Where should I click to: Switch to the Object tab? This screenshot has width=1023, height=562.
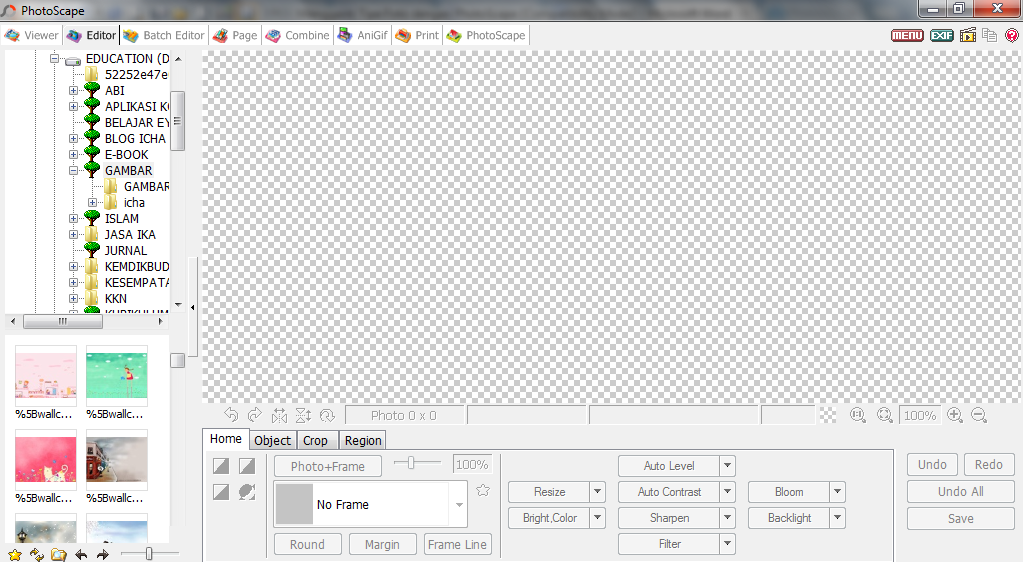pos(273,441)
